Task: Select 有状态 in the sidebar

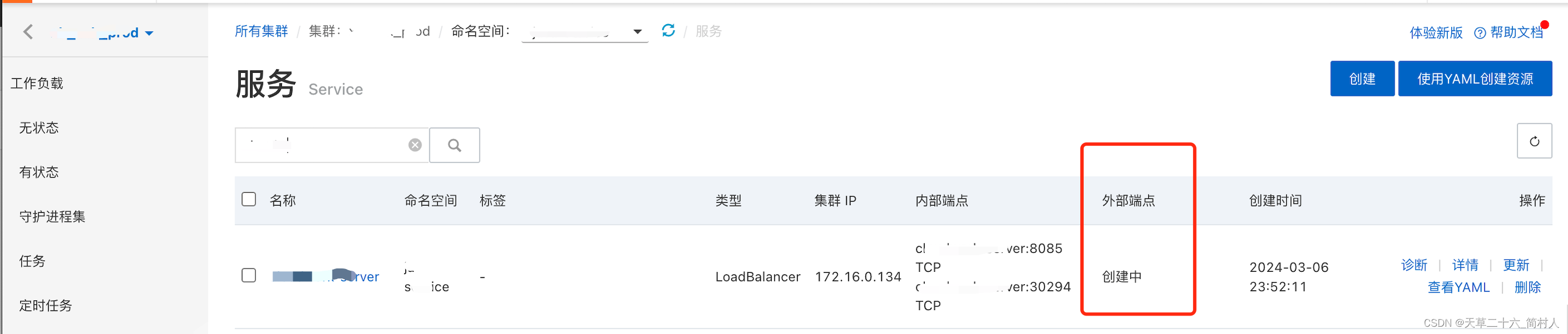Action: (x=39, y=172)
